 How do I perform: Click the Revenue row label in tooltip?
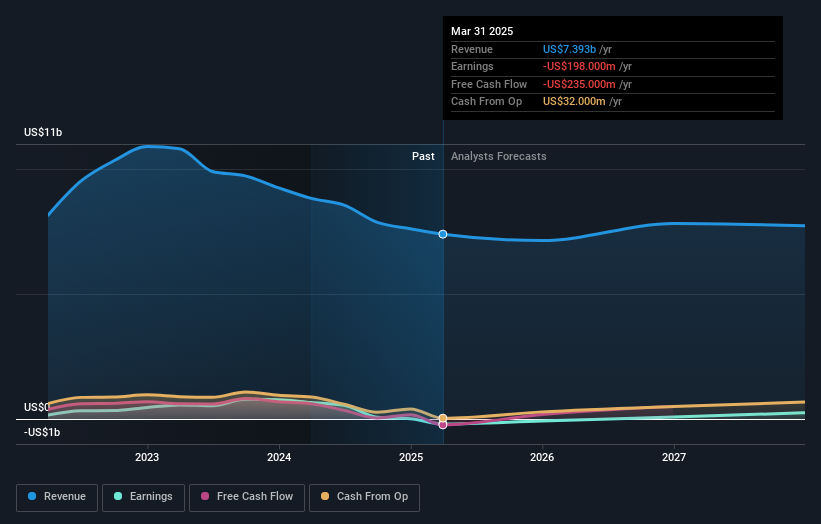click(x=472, y=49)
